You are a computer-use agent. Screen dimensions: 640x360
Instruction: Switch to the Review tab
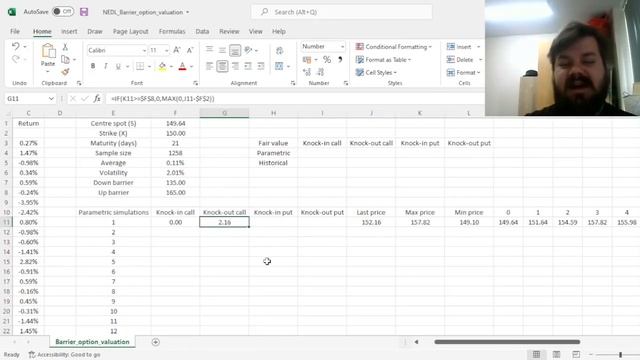(229, 31)
